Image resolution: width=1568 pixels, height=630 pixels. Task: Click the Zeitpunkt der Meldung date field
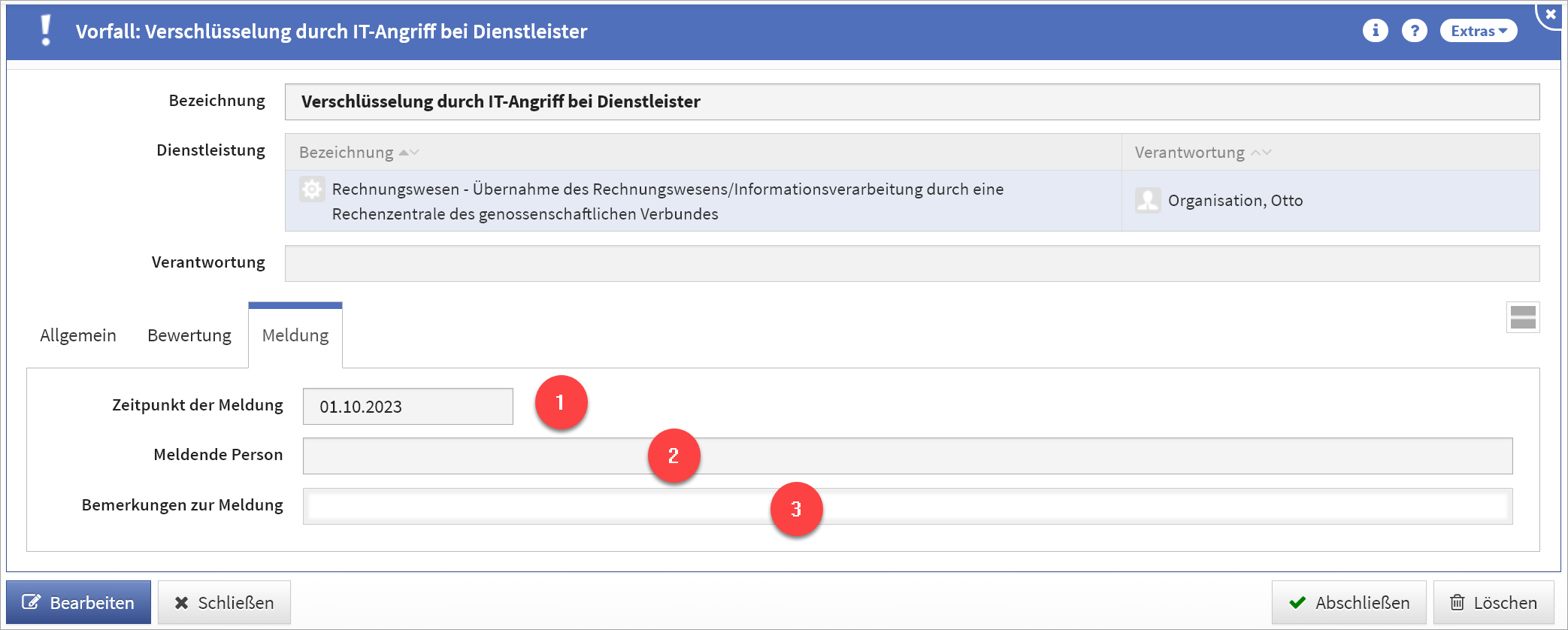click(x=407, y=407)
